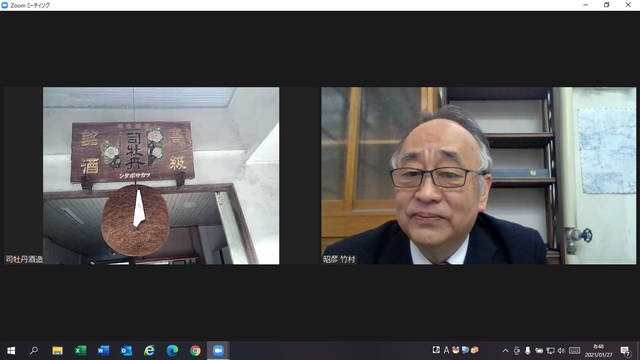Click the USB safely-remove tray icon
This screenshot has width=640, height=360.
(x=517, y=351)
